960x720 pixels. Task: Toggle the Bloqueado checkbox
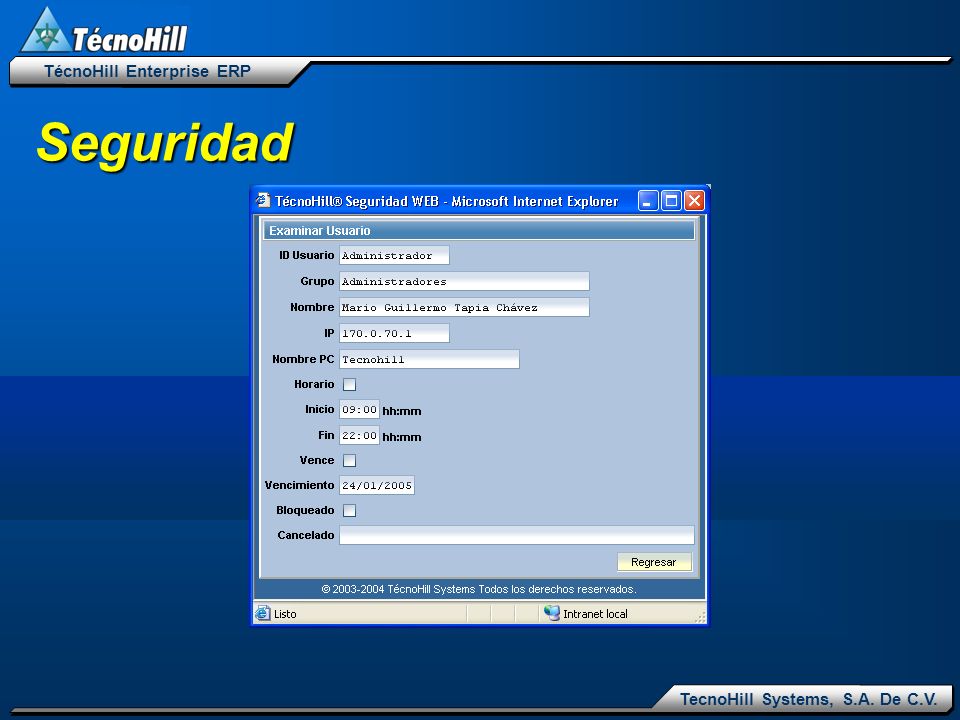tap(350, 511)
